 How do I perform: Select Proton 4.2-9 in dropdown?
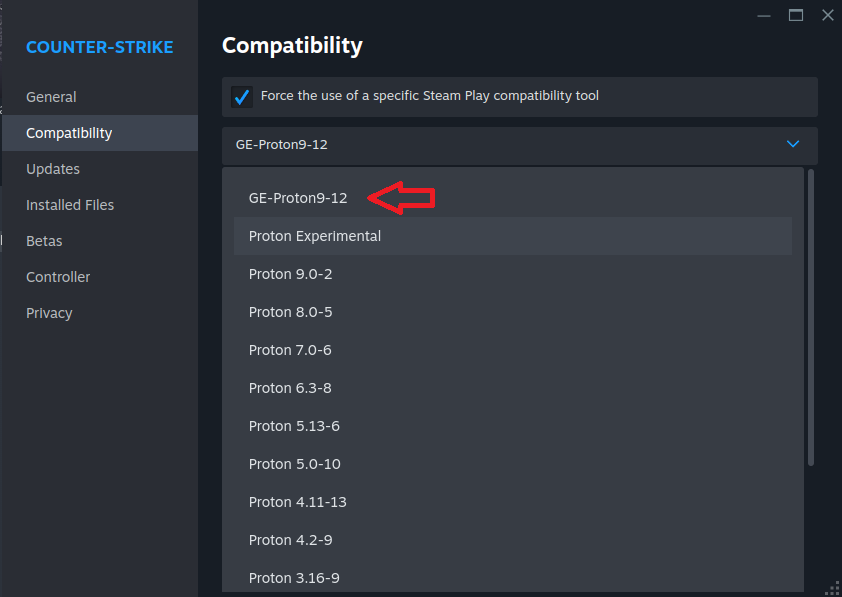tap(290, 540)
